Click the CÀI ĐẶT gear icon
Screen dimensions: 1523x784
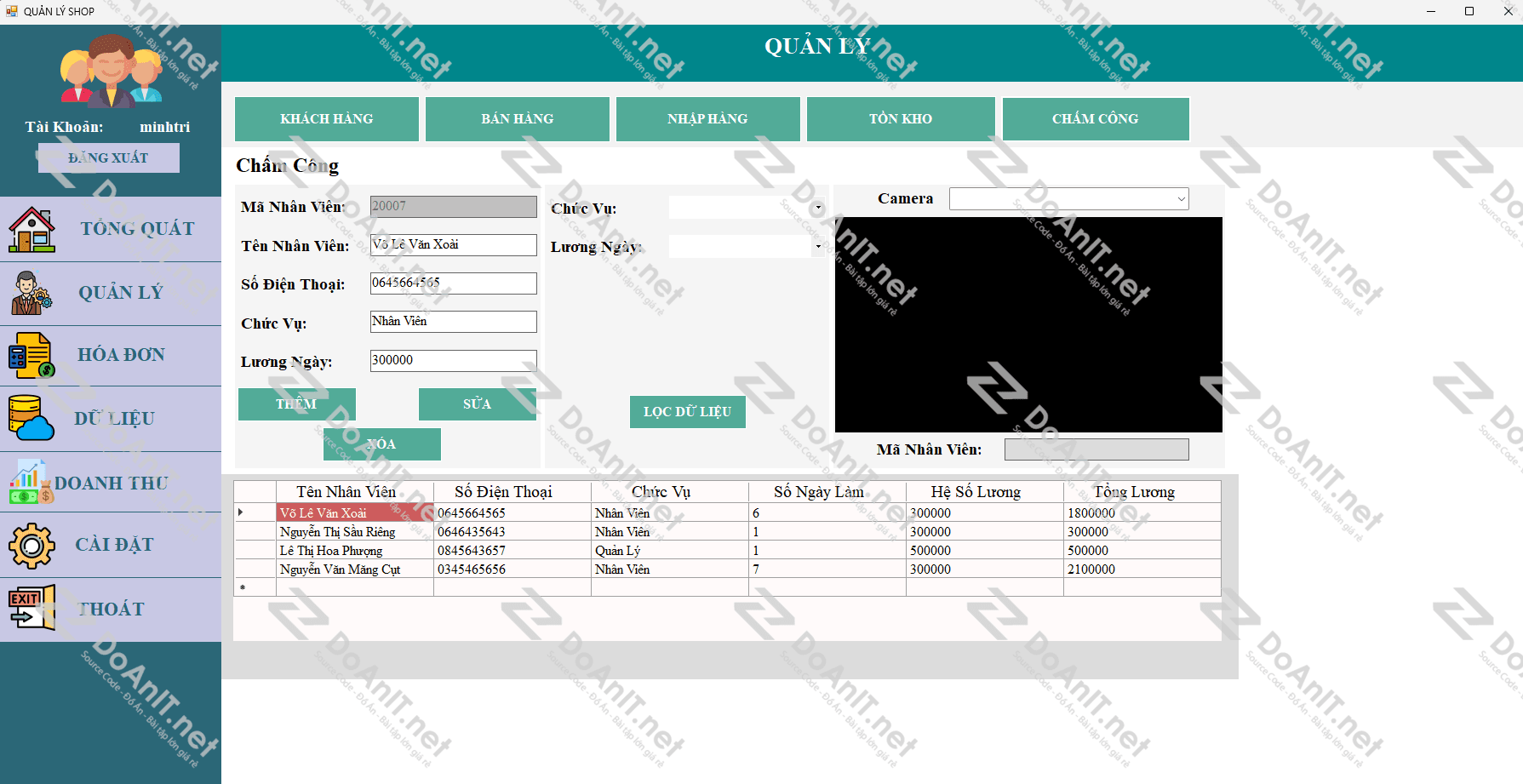click(x=31, y=546)
